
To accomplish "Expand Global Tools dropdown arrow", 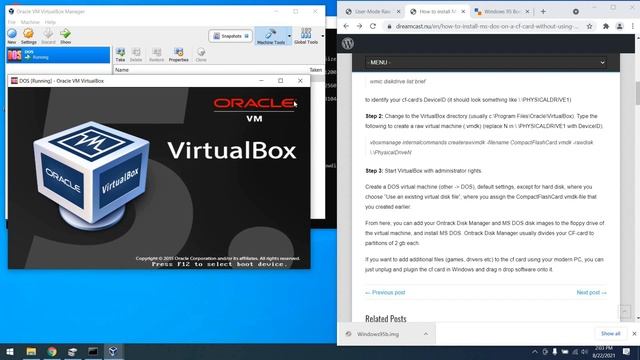I will coord(322,36).
